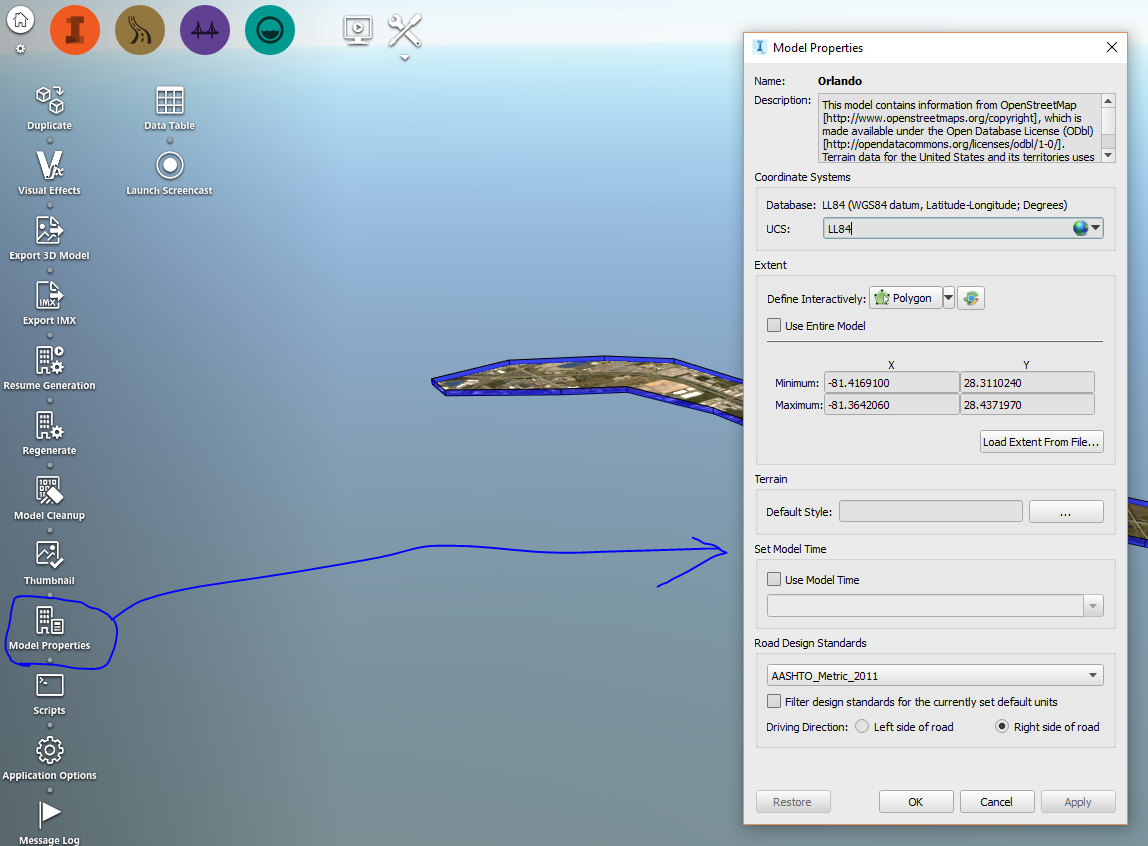Create a model Thumbnail
Screen dimensions: 1148x846
click(49, 564)
